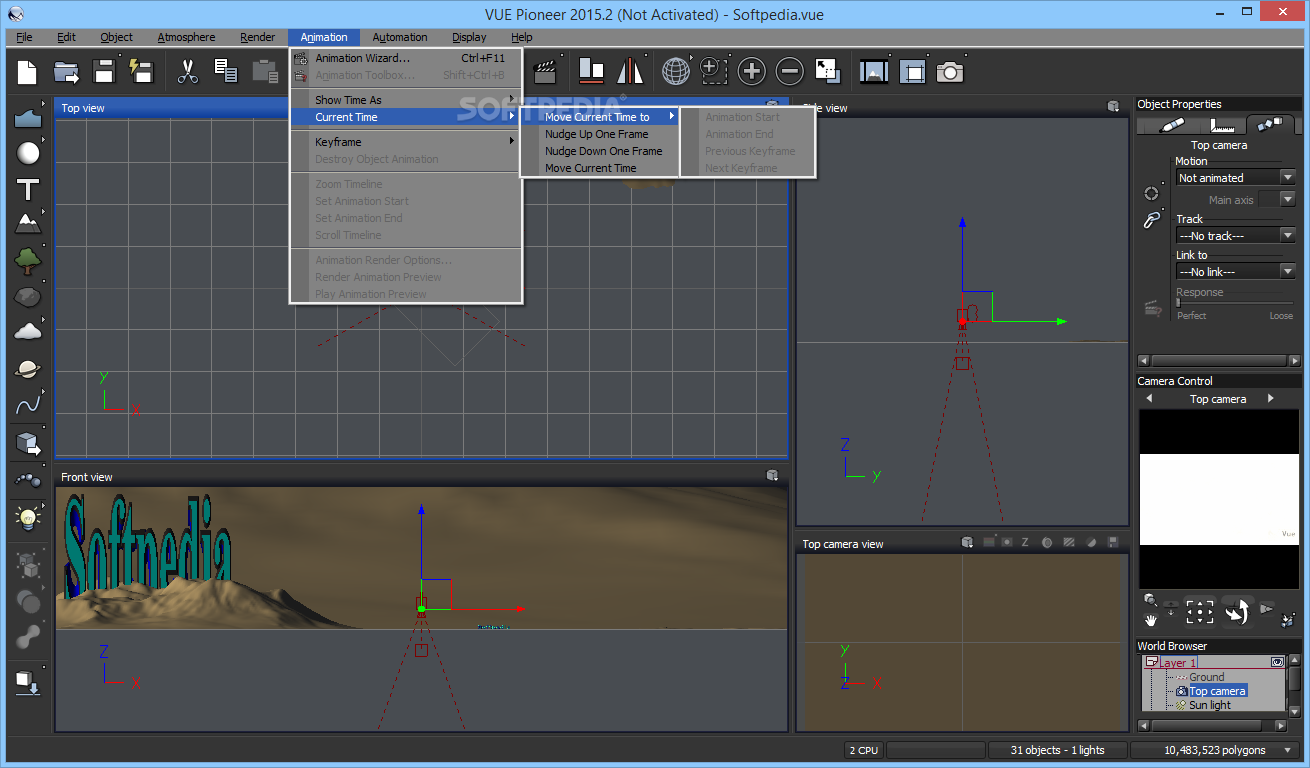1310x768 pixels.
Task: Select the Water/terrain plane tool in left toolbar
Action: (x=28, y=117)
